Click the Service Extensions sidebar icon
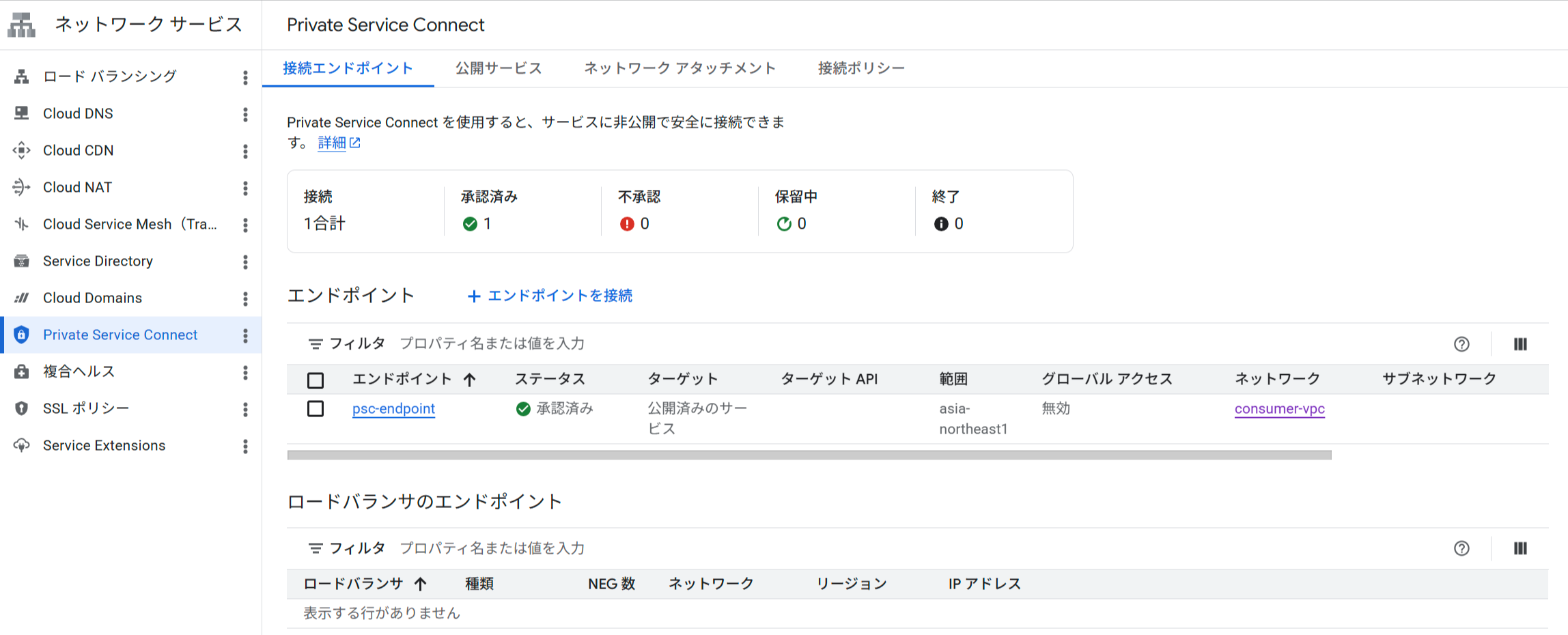The width and height of the screenshot is (1568, 635). point(22,445)
